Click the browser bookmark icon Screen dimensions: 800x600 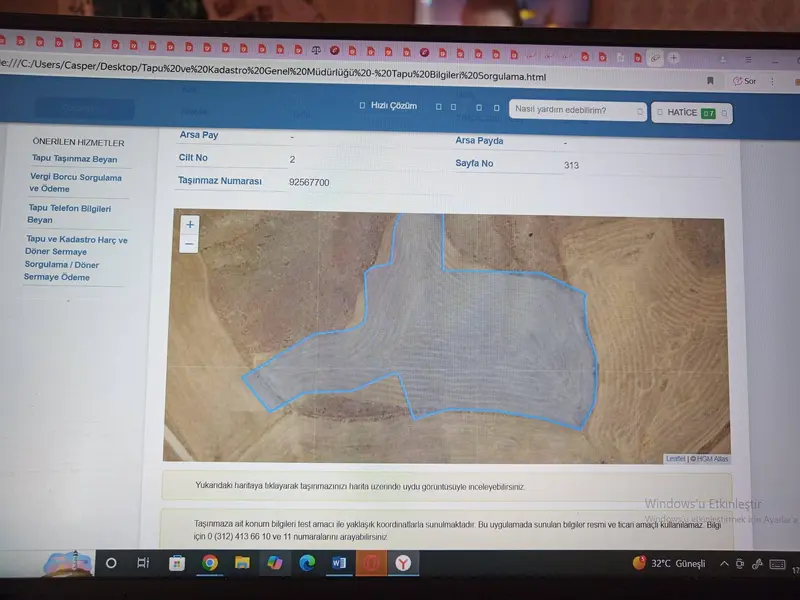(x=710, y=81)
